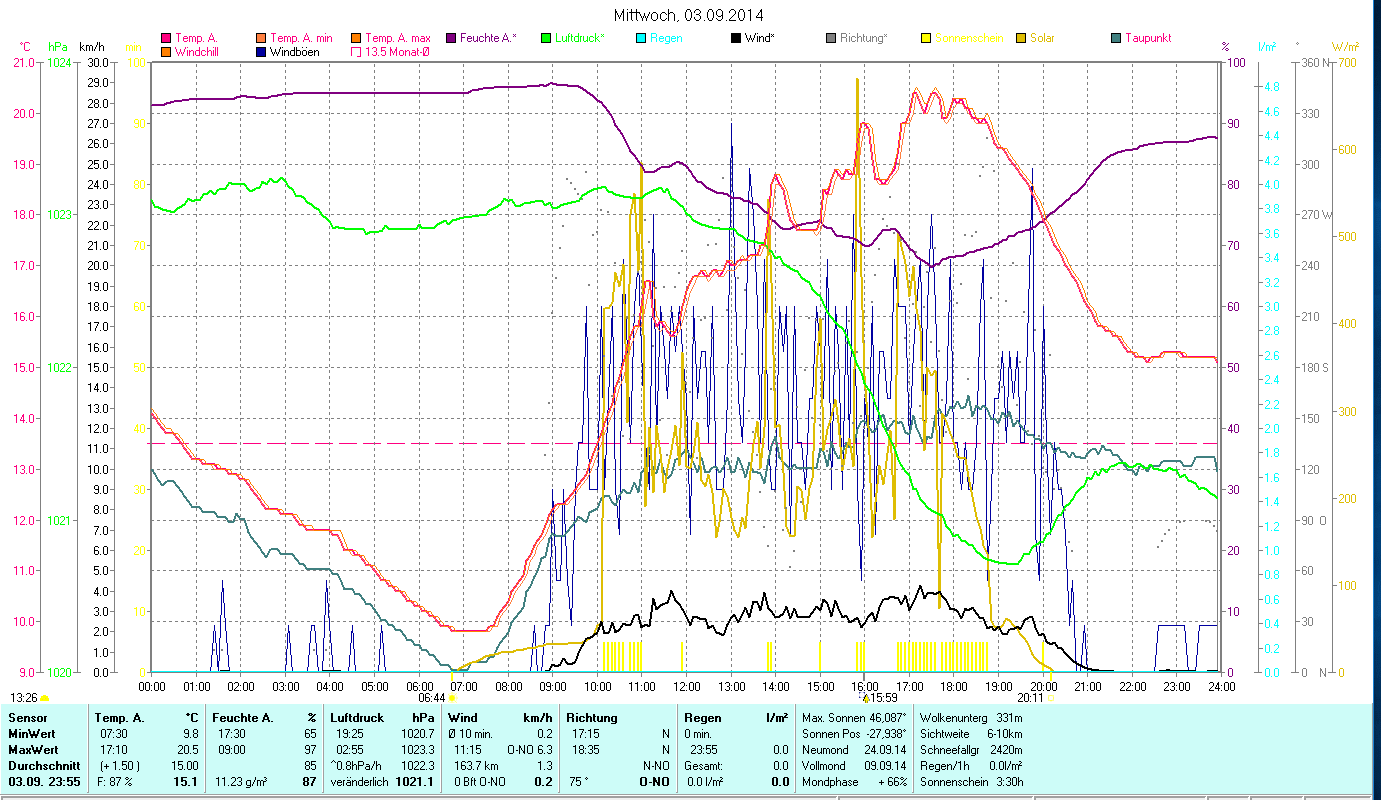Click the Solar legend swatch

coord(1021,38)
